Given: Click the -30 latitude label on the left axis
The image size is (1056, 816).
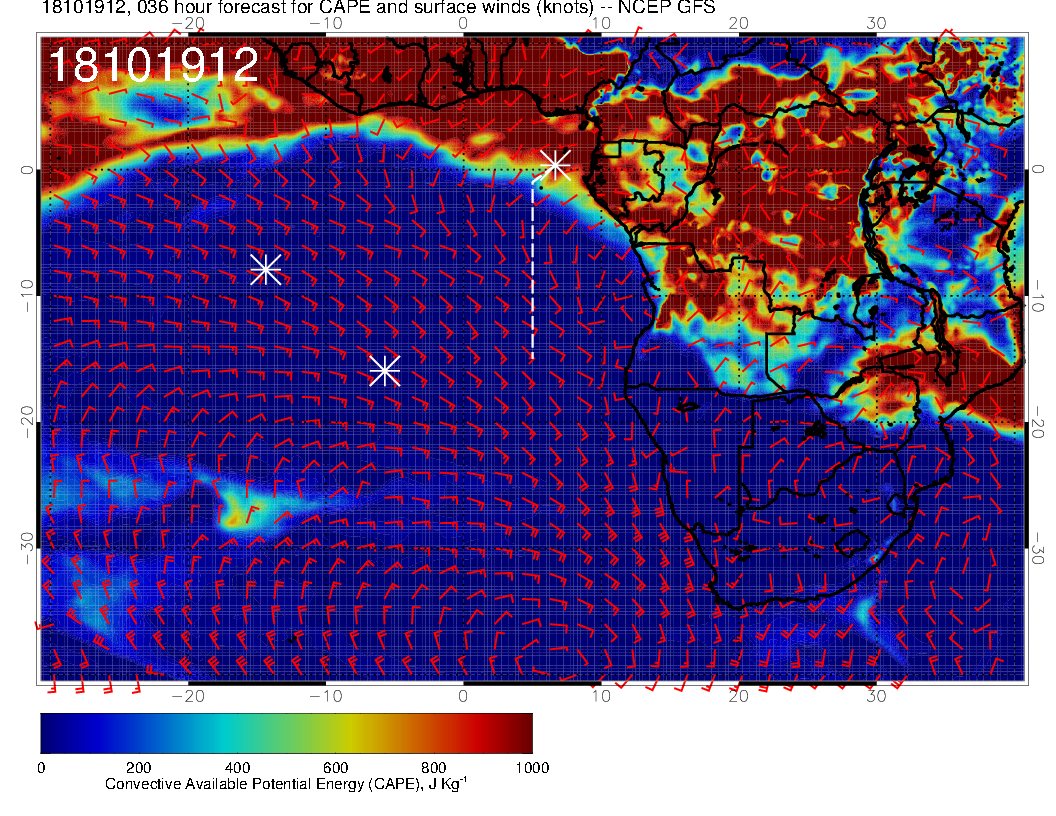Looking at the screenshot, I should pos(26,545).
